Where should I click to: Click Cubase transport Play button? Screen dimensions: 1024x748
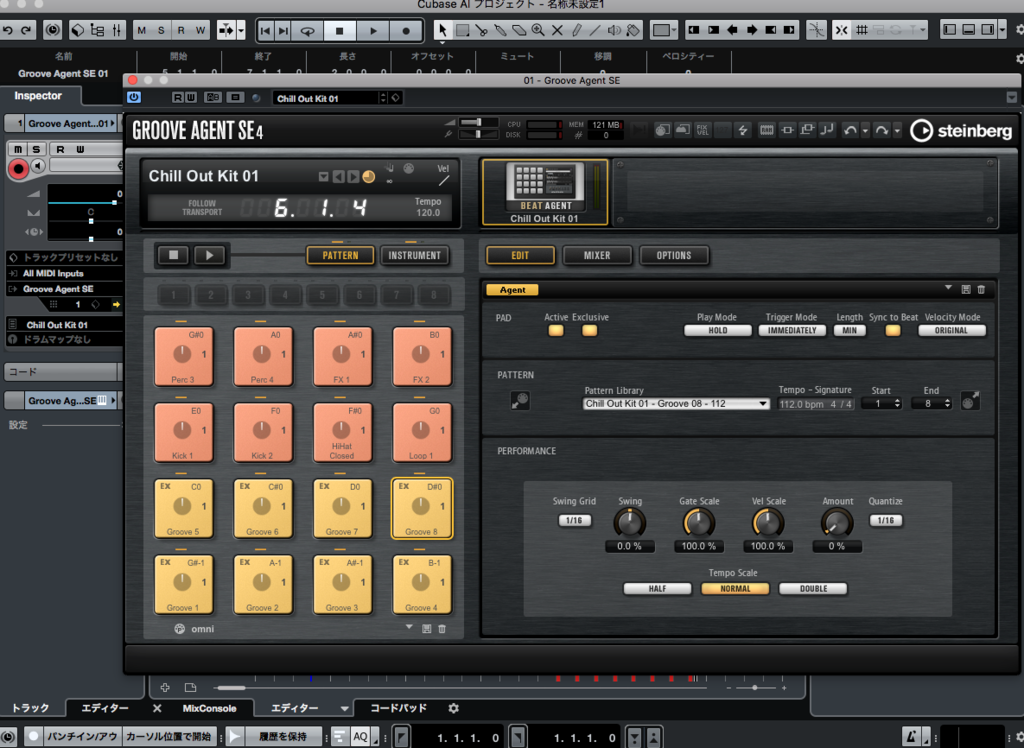click(373, 30)
